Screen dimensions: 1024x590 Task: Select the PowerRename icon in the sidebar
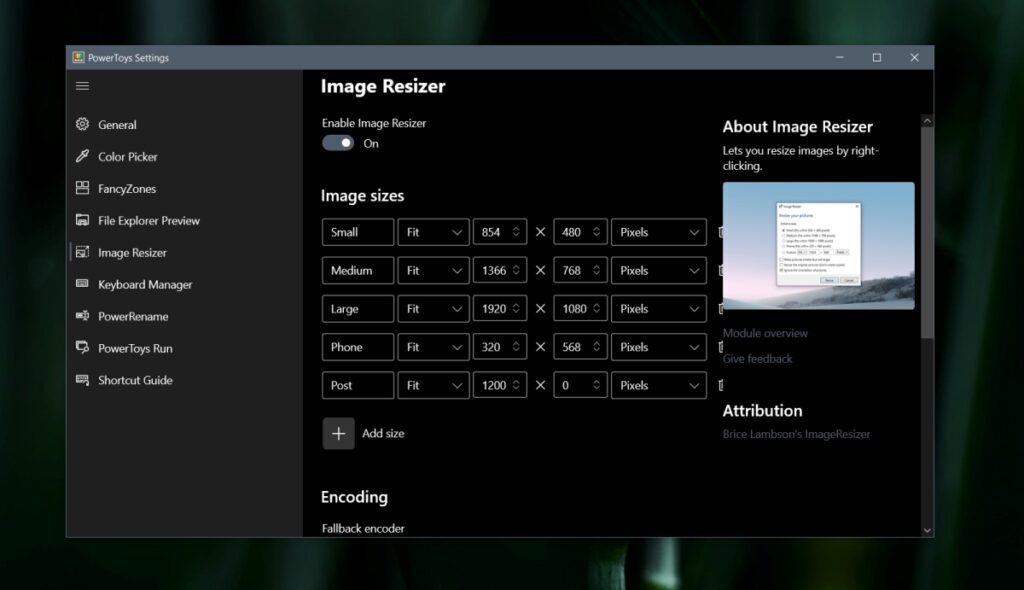(x=84, y=316)
